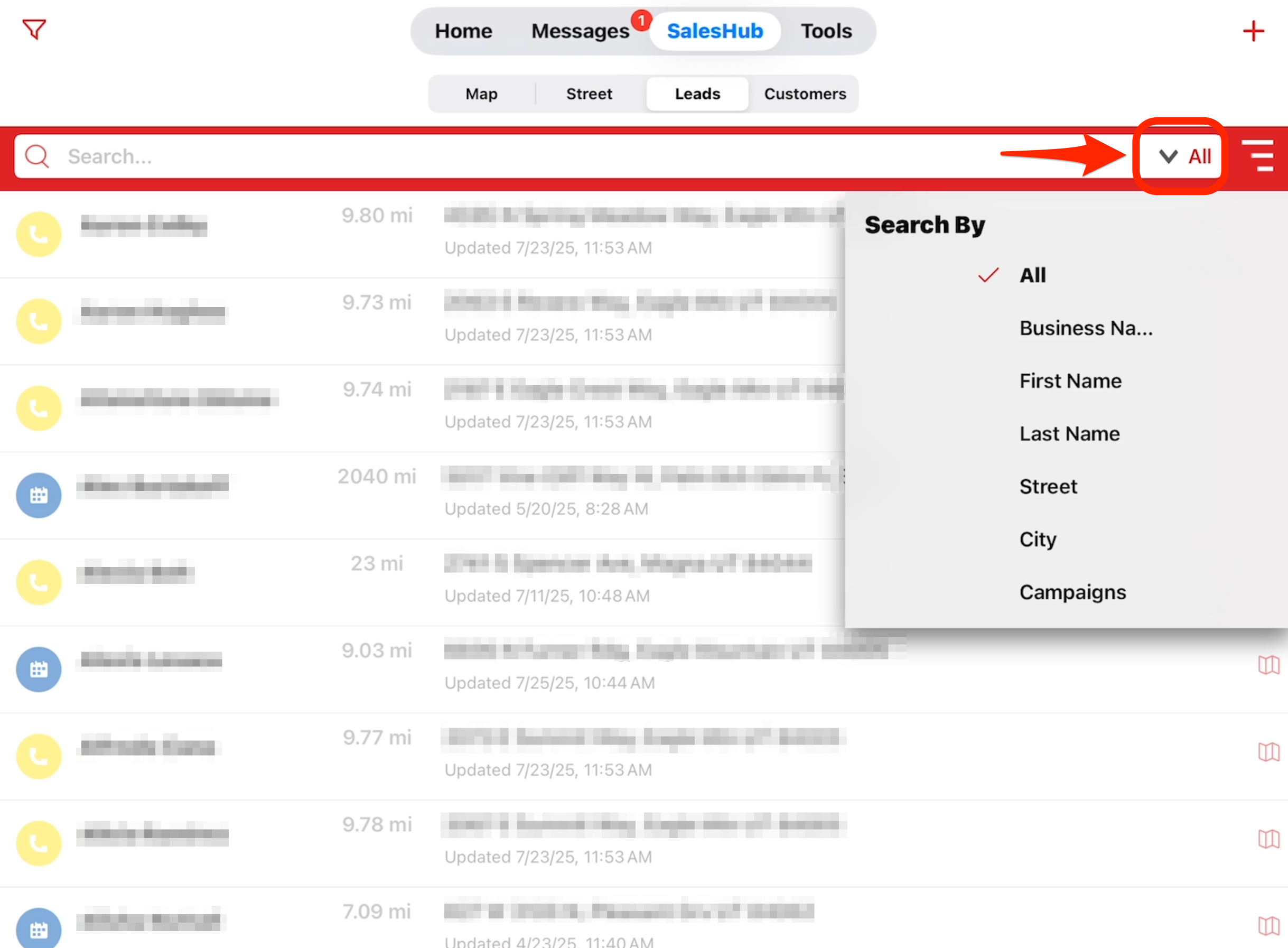Pick Campaigns from the dropdown list
Image resolution: width=1288 pixels, height=948 pixels.
pyautogui.click(x=1072, y=592)
